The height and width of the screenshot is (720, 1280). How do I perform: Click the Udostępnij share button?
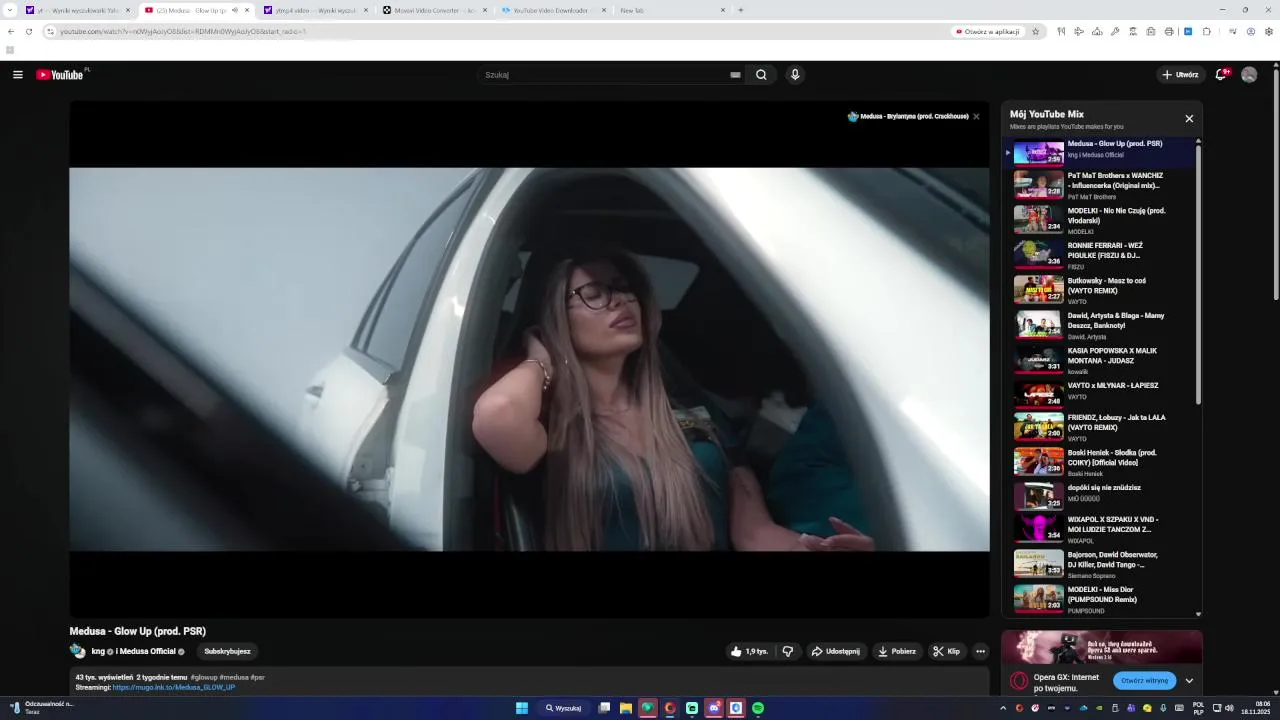[836, 651]
